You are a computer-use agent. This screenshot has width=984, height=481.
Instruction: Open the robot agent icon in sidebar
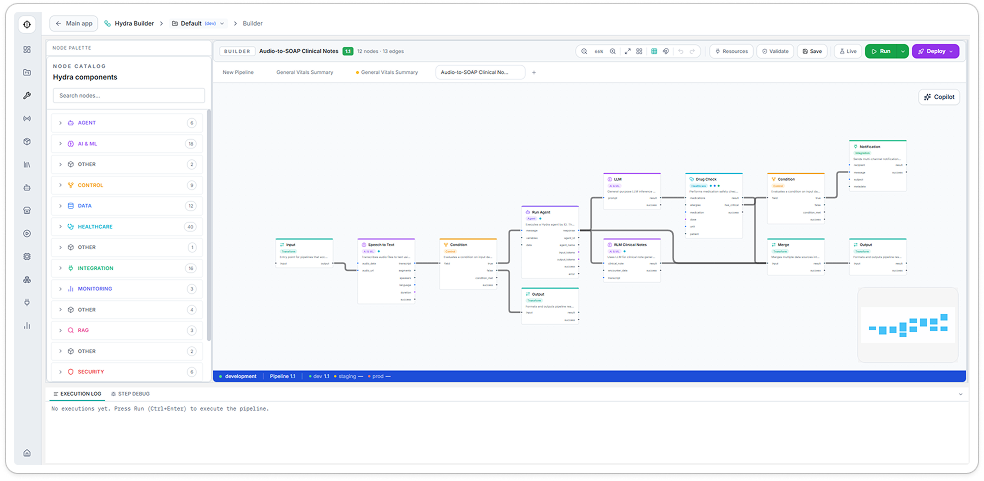(x=27, y=187)
